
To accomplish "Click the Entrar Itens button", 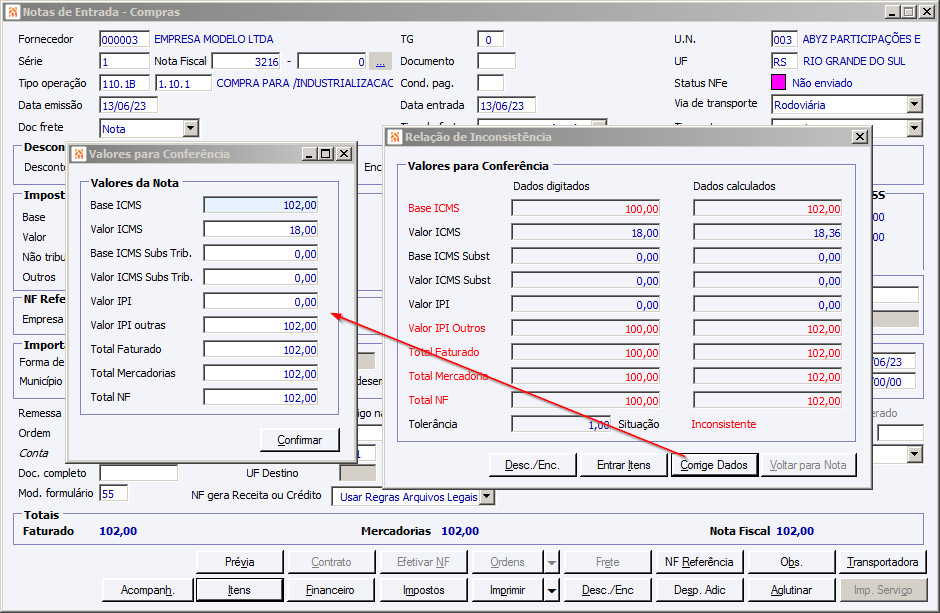I will 623,465.
